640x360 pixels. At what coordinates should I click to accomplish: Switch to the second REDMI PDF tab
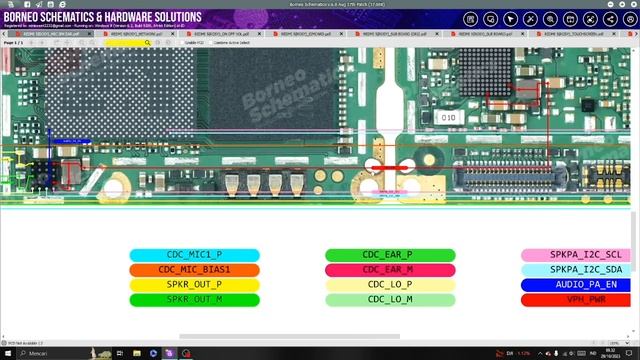coord(137,34)
